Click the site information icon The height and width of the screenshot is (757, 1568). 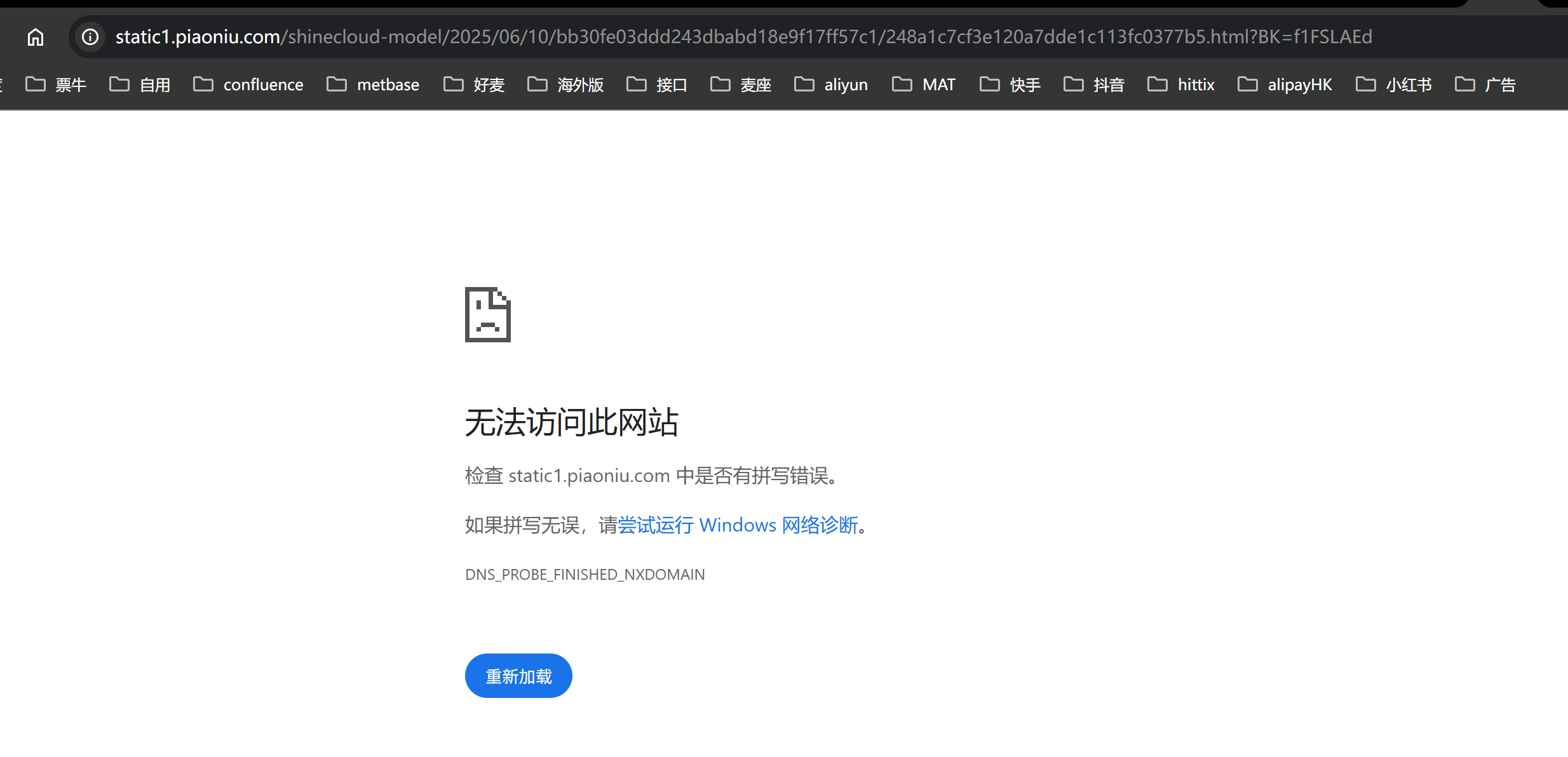(91, 37)
